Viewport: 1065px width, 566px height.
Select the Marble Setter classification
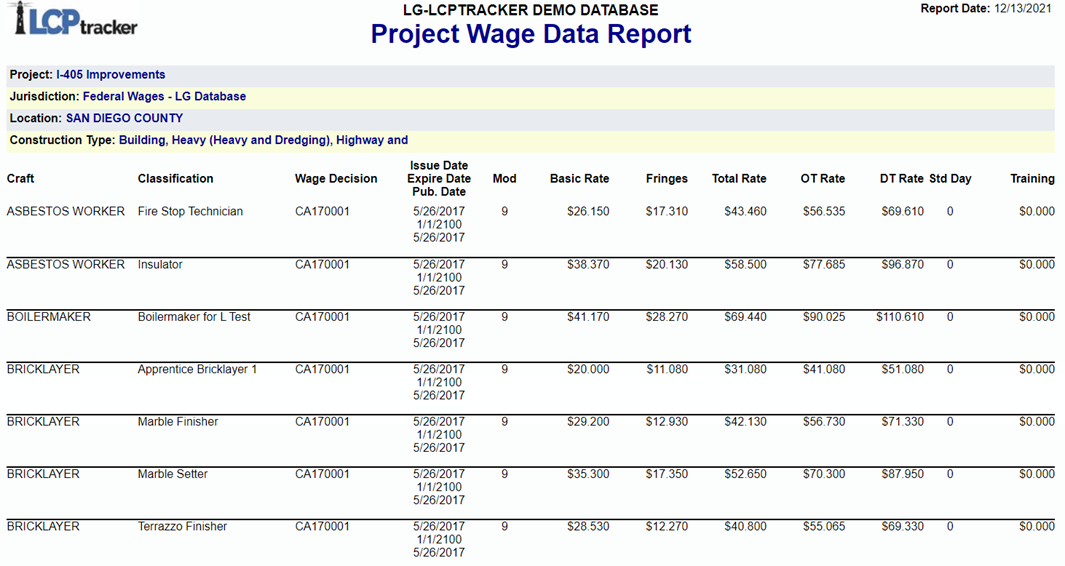click(x=173, y=474)
